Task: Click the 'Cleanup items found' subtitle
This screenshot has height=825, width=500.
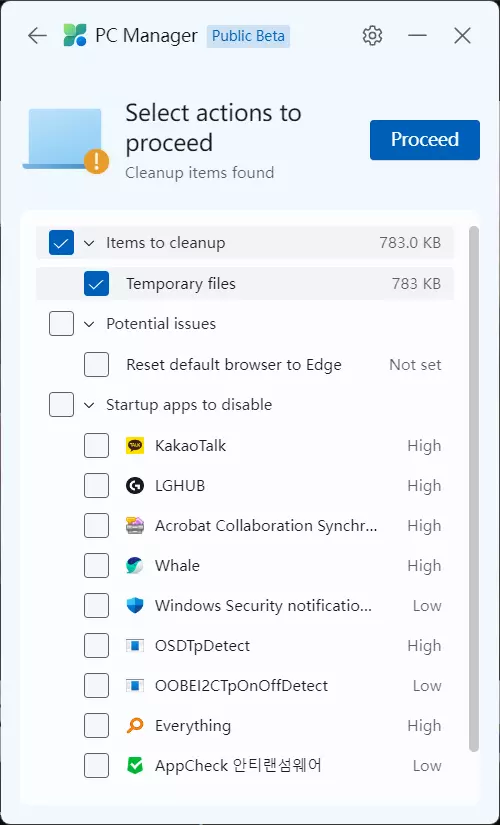Action: pyautogui.click(x=199, y=173)
